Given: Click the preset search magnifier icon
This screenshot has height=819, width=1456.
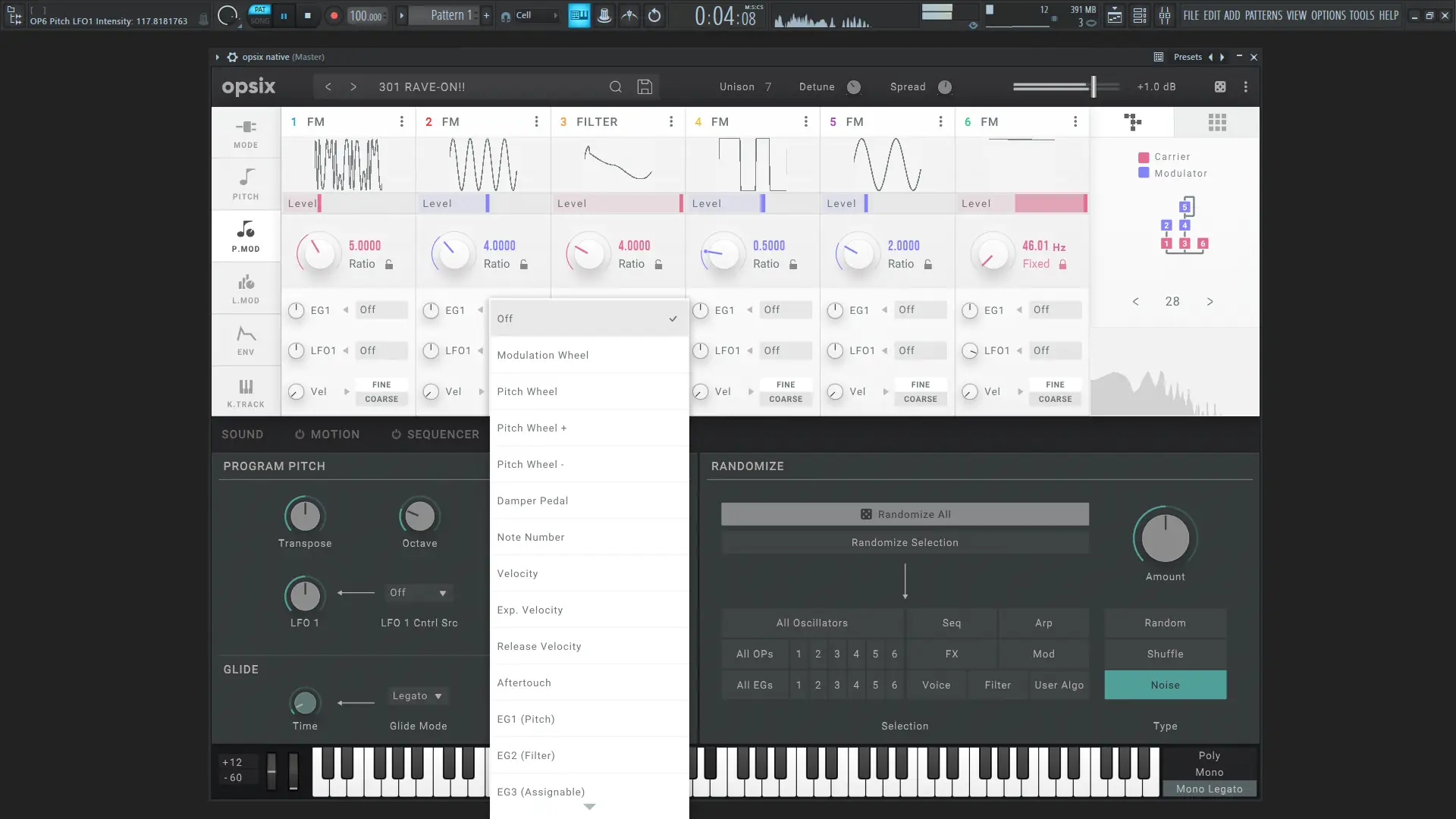Looking at the screenshot, I should 616,87.
